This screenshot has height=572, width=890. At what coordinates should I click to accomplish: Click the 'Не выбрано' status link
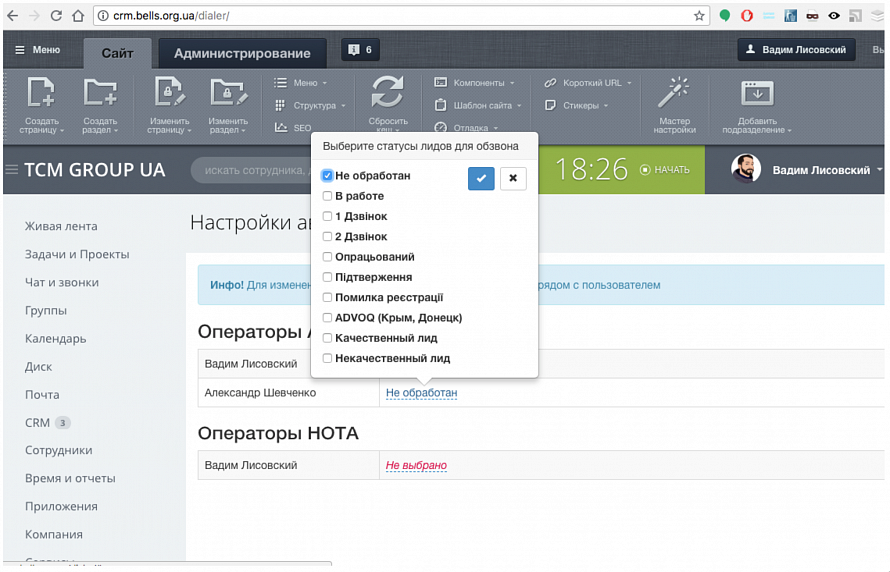click(x=416, y=465)
